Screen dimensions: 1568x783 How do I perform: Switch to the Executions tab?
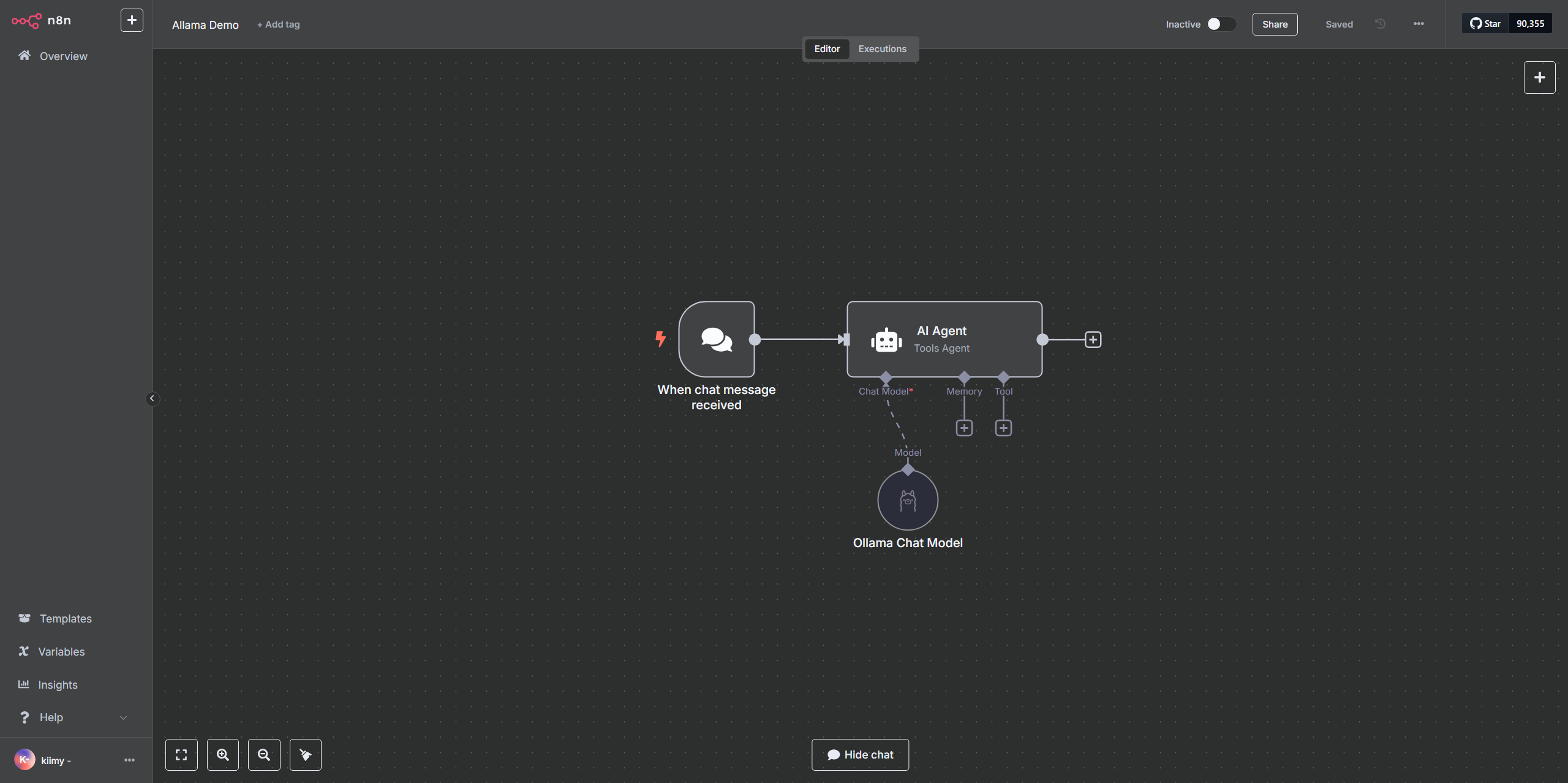click(882, 49)
